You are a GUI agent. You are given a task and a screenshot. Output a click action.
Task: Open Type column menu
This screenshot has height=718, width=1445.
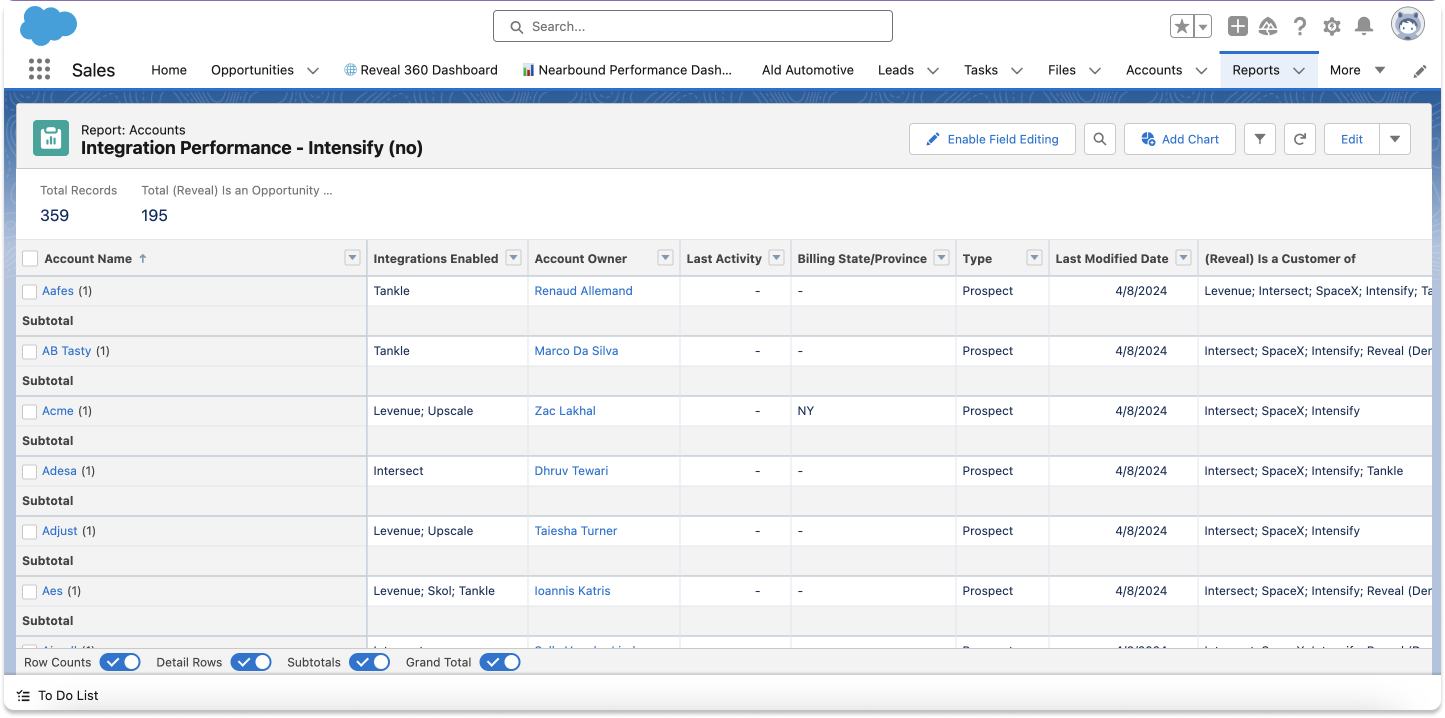tap(1034, 258)
